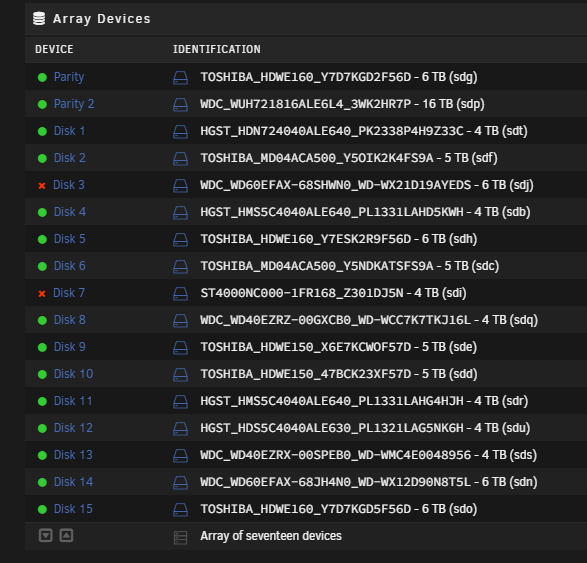The height and width of the screenshot is (563, 587).
Task: Click the drive icon on the Disk 10 row
Action: pyautogui.click(x=180, y=375)
